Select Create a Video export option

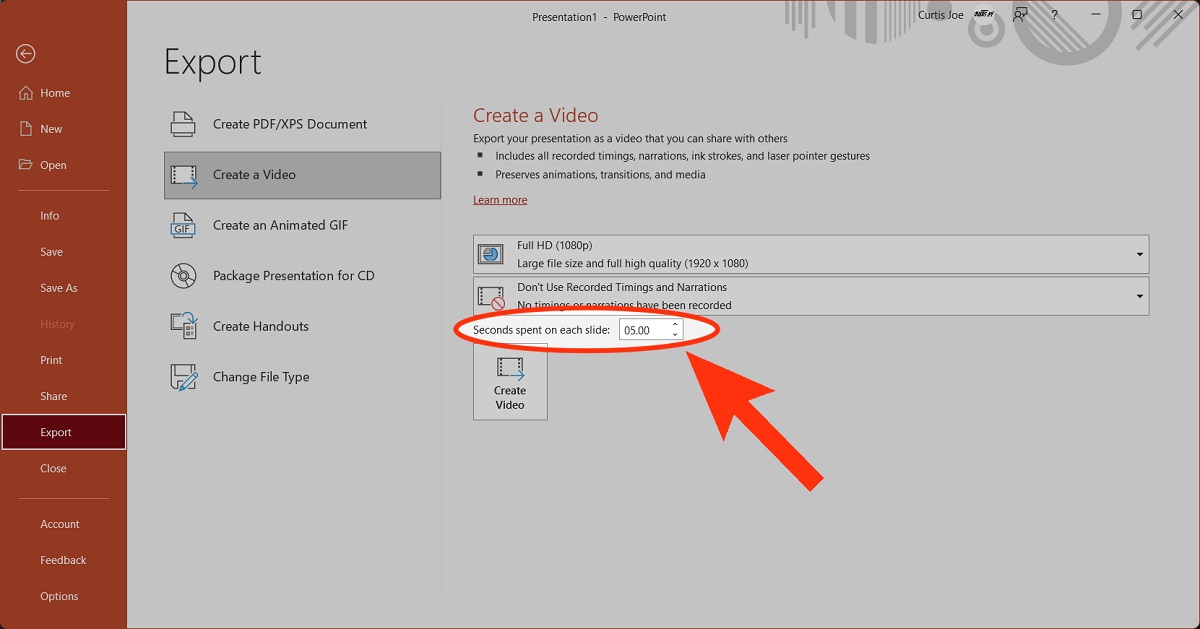point(302,175)
